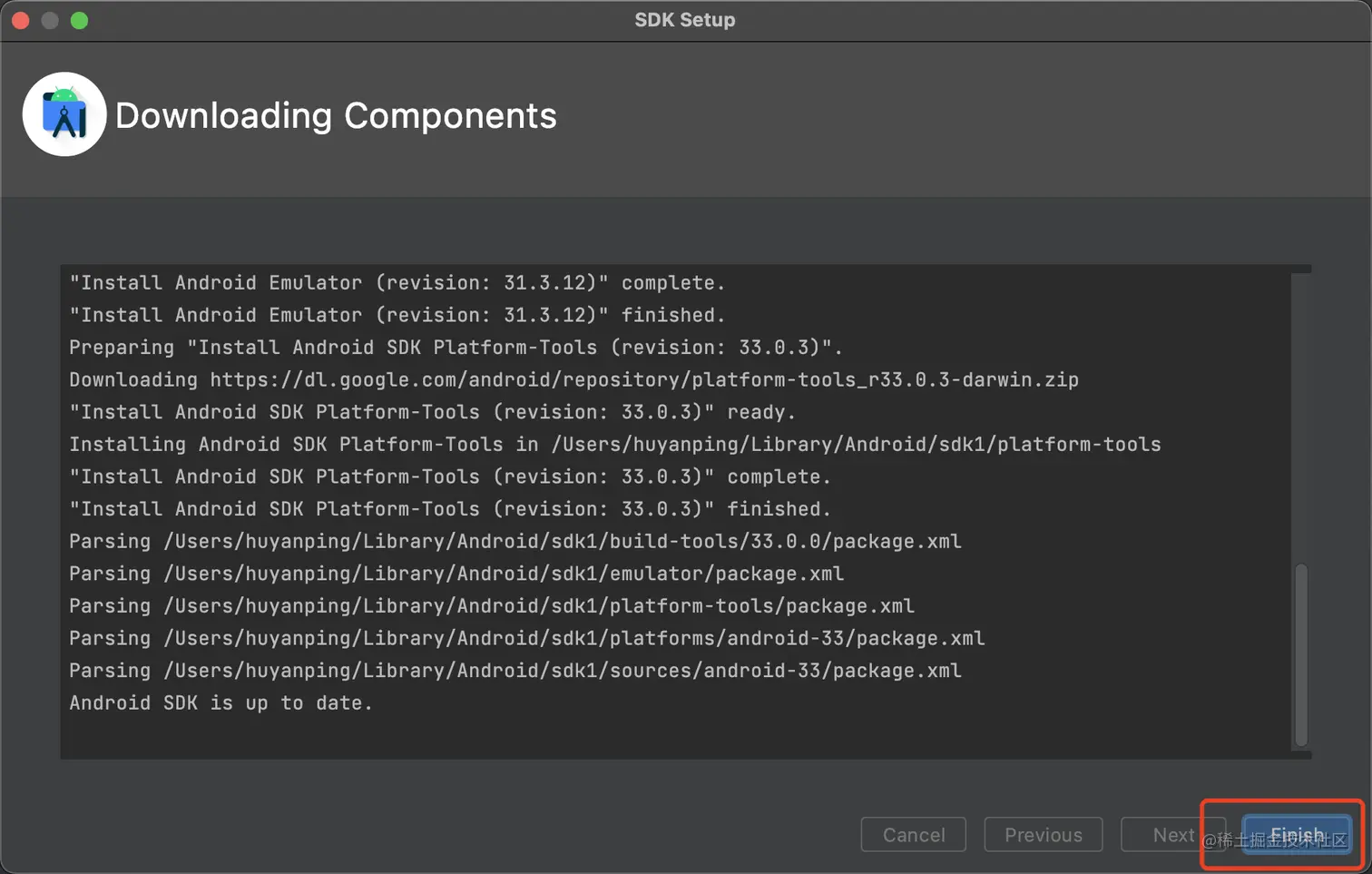Click the log output scrollbar thumb
Viewport: 1372px width, 874px height.
(x=1301, y=653)
